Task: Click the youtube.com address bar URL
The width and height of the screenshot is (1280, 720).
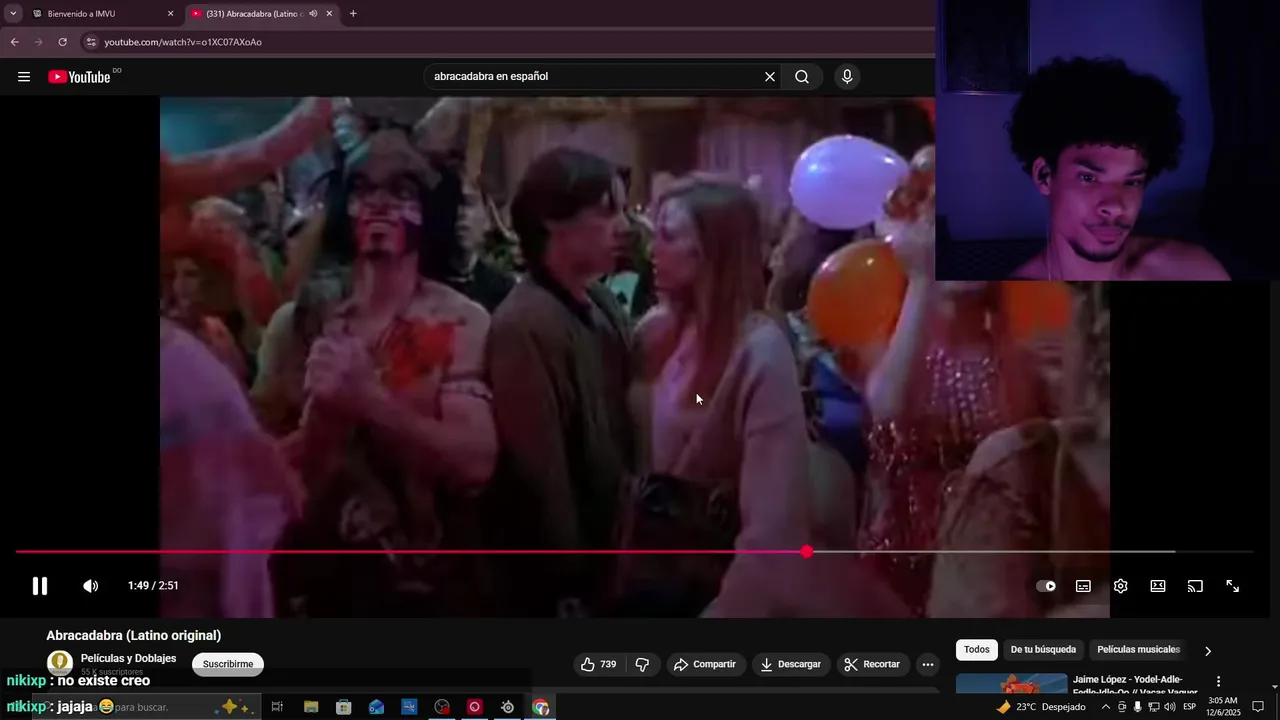Action: (183, 42)
